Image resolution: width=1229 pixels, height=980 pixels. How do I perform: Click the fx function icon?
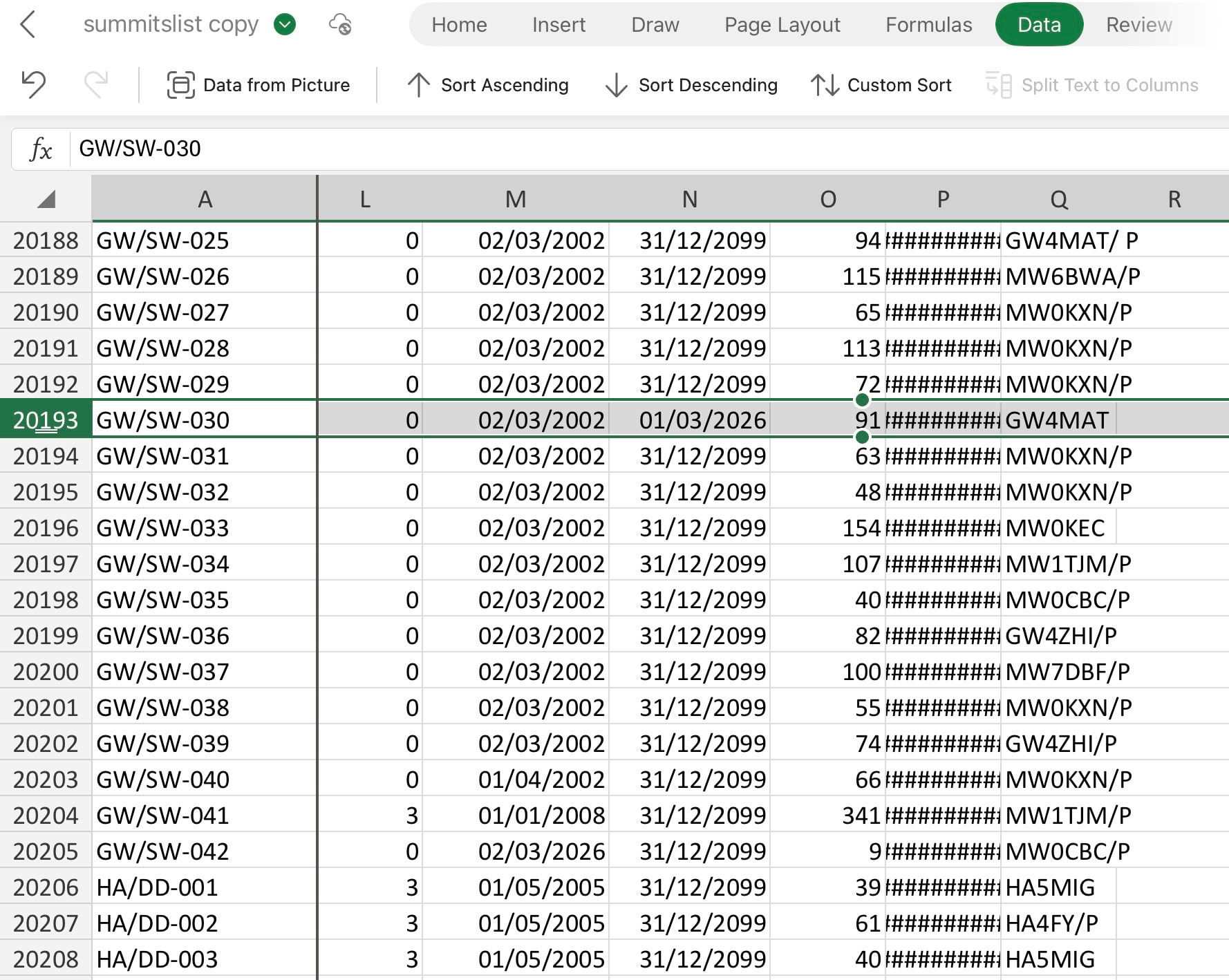[41, 149]
